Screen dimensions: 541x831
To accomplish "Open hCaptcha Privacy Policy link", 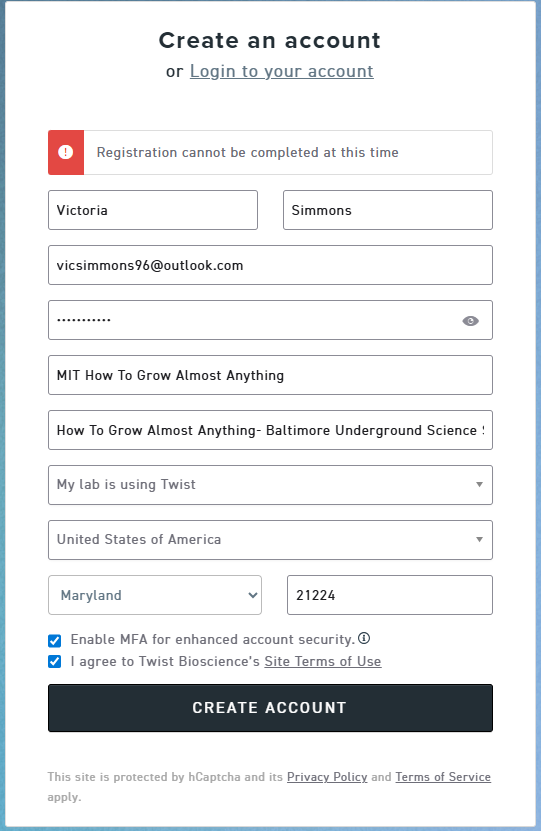I will pos(327,777).
